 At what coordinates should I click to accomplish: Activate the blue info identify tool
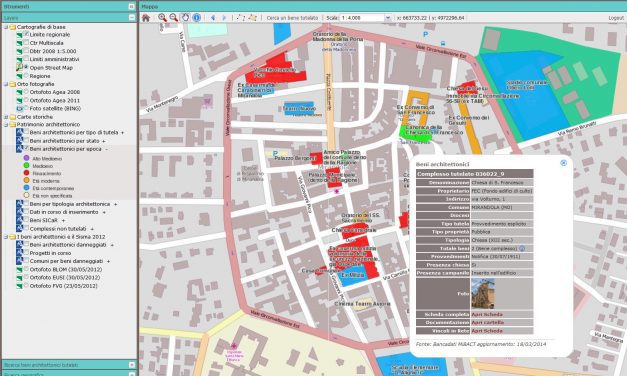click(196, 18)
